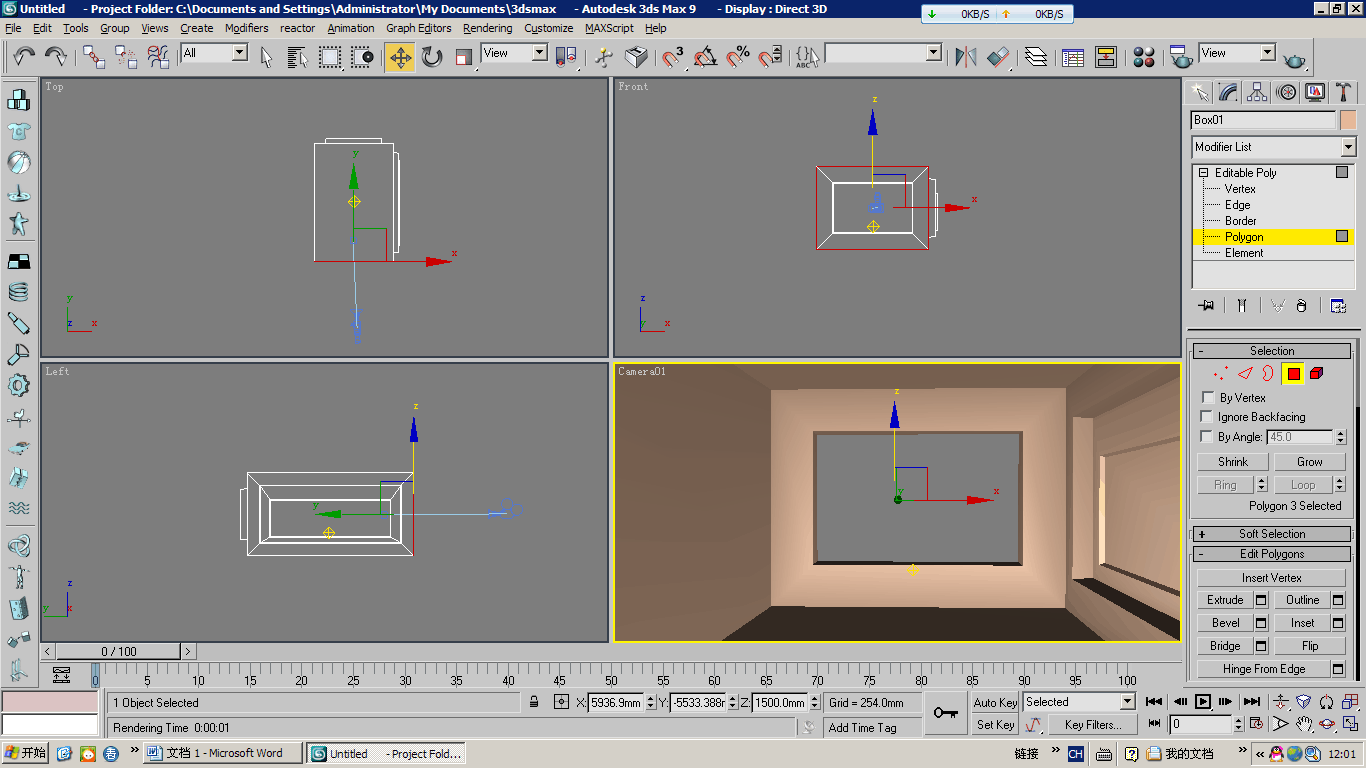Viewport: 1366px width, 768px height.
Task: Click the Grow selection button
Action: coord(1310,462)
